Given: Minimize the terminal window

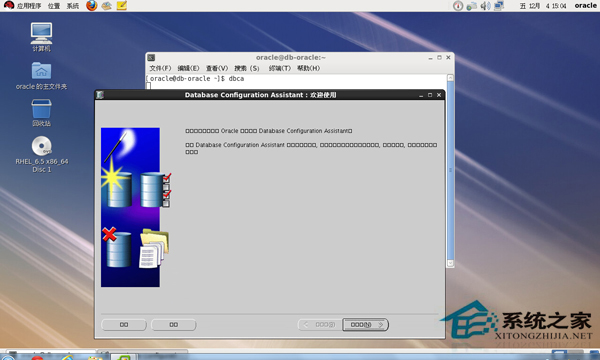Looking at the screenshot, I should pos(430,58).
